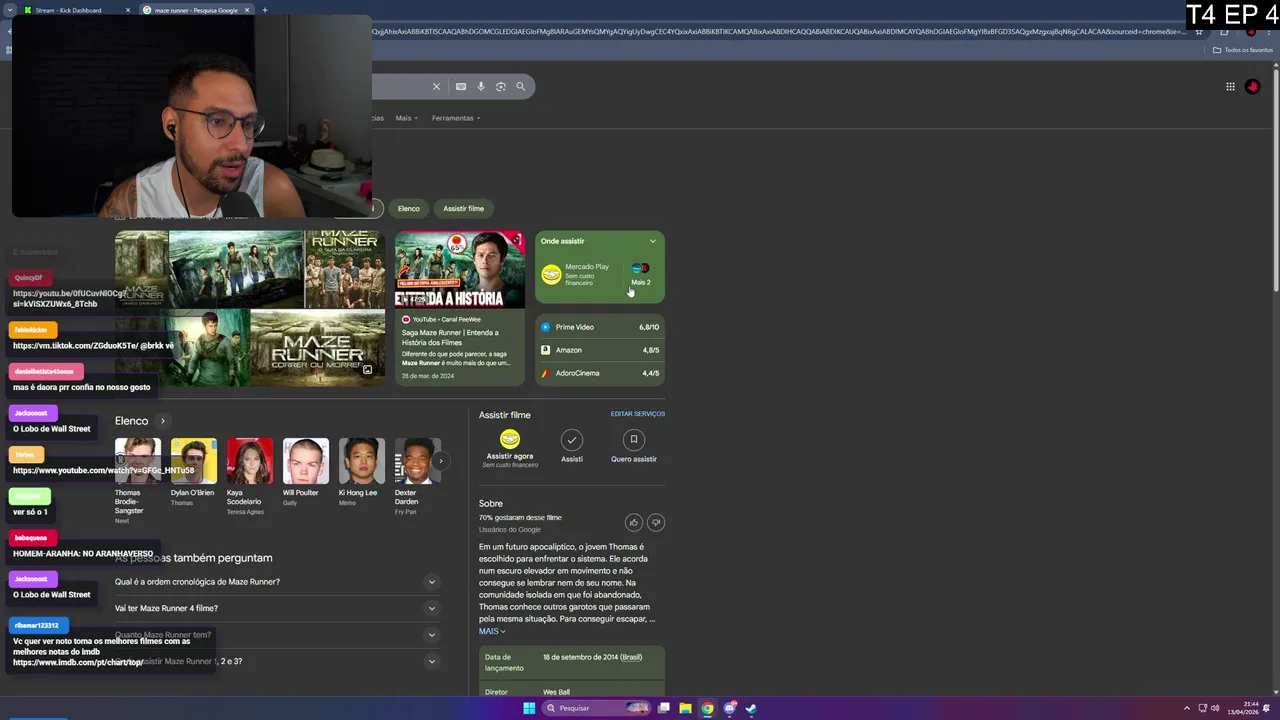The height and width of the screenshot is (720, 1280).
Task: Open Discord from the taskbar
Action: click(x=729, y=708)
